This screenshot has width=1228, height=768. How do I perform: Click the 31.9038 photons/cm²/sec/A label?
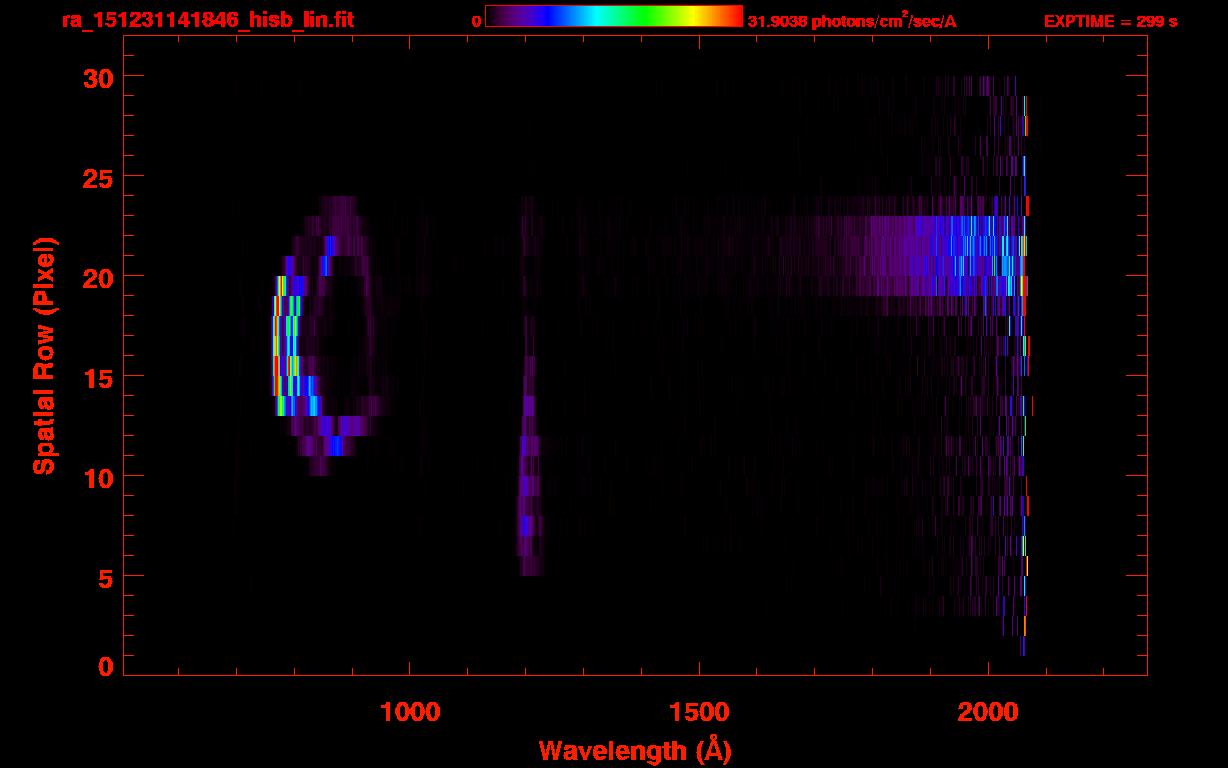click(x=852, y=21)
